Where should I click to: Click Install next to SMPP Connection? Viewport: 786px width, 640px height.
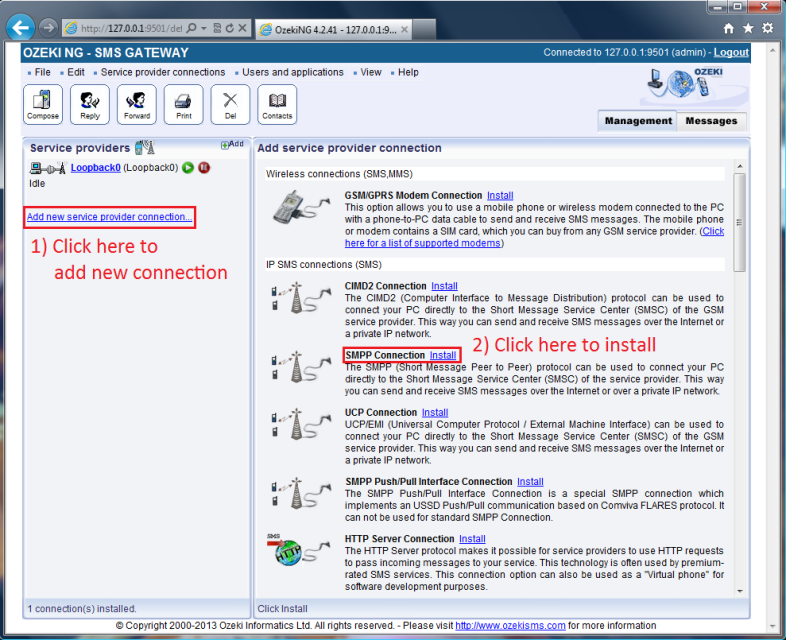point(443,355)
